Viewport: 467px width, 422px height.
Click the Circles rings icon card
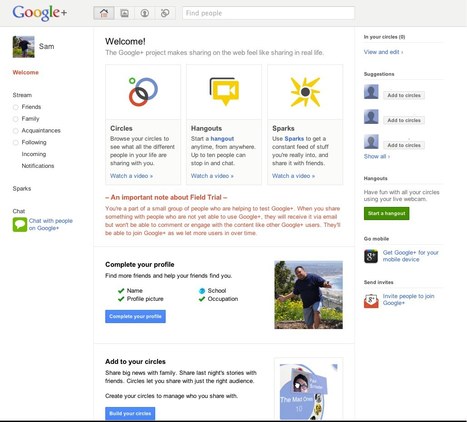(143, 92)
